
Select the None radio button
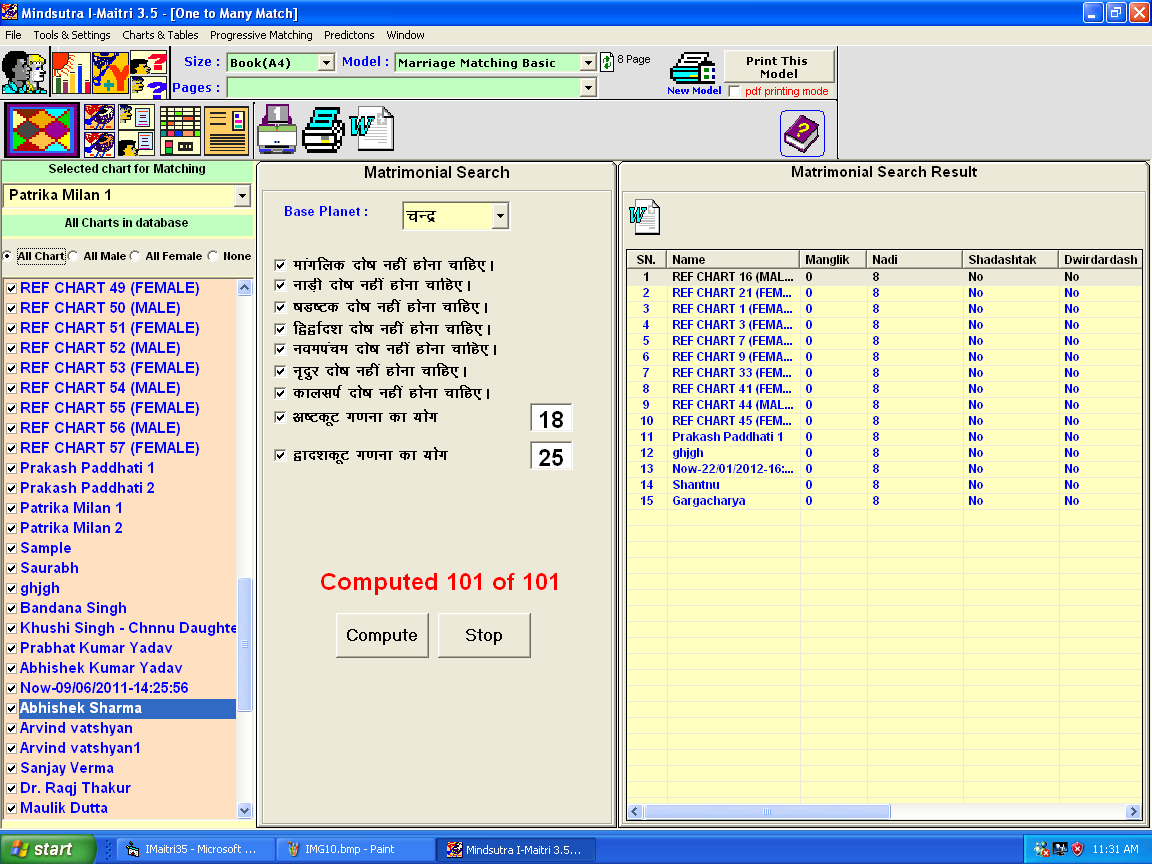[213, 256]
